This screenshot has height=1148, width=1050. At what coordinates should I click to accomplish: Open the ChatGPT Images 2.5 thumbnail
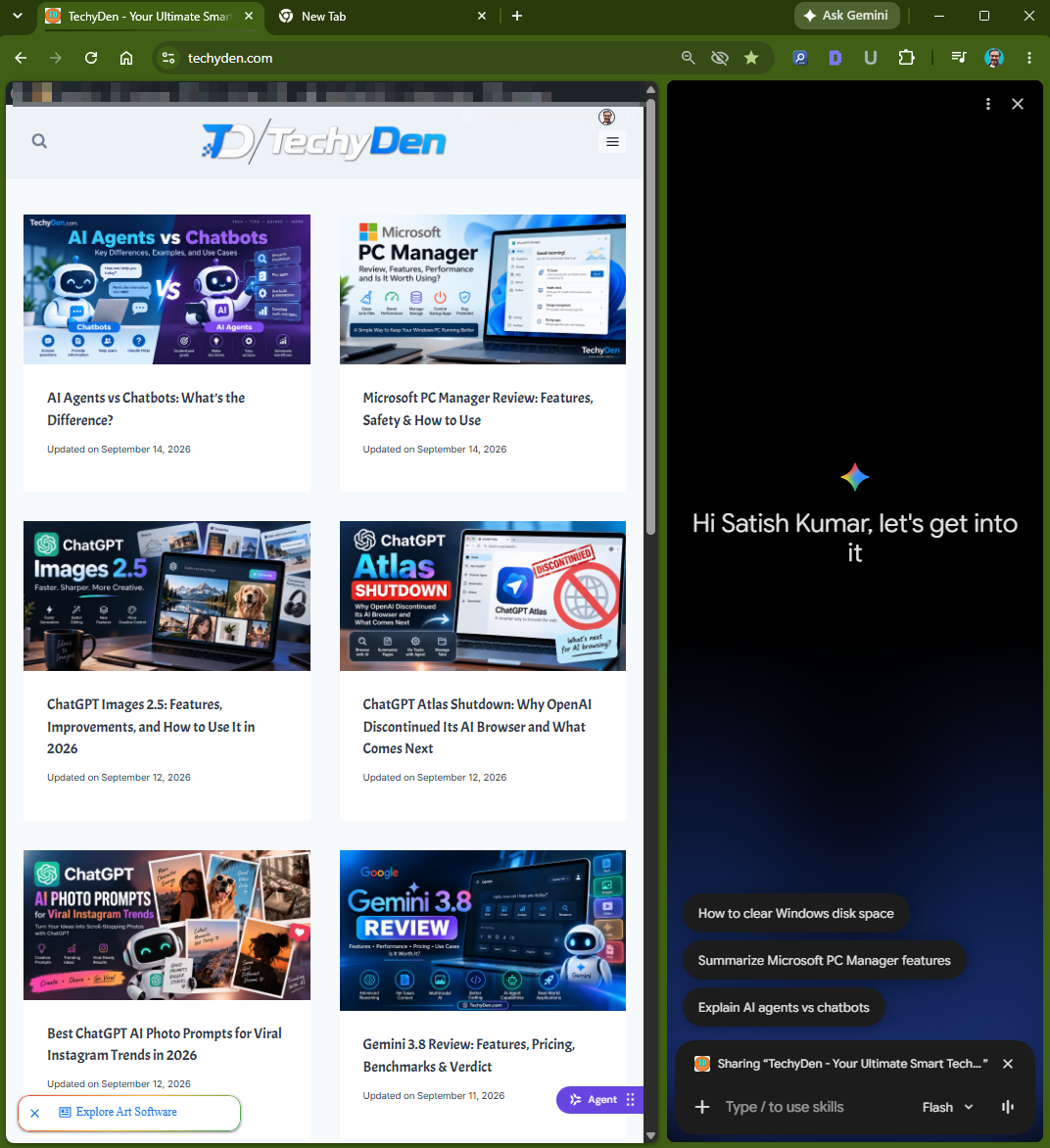tap(167, 596)
